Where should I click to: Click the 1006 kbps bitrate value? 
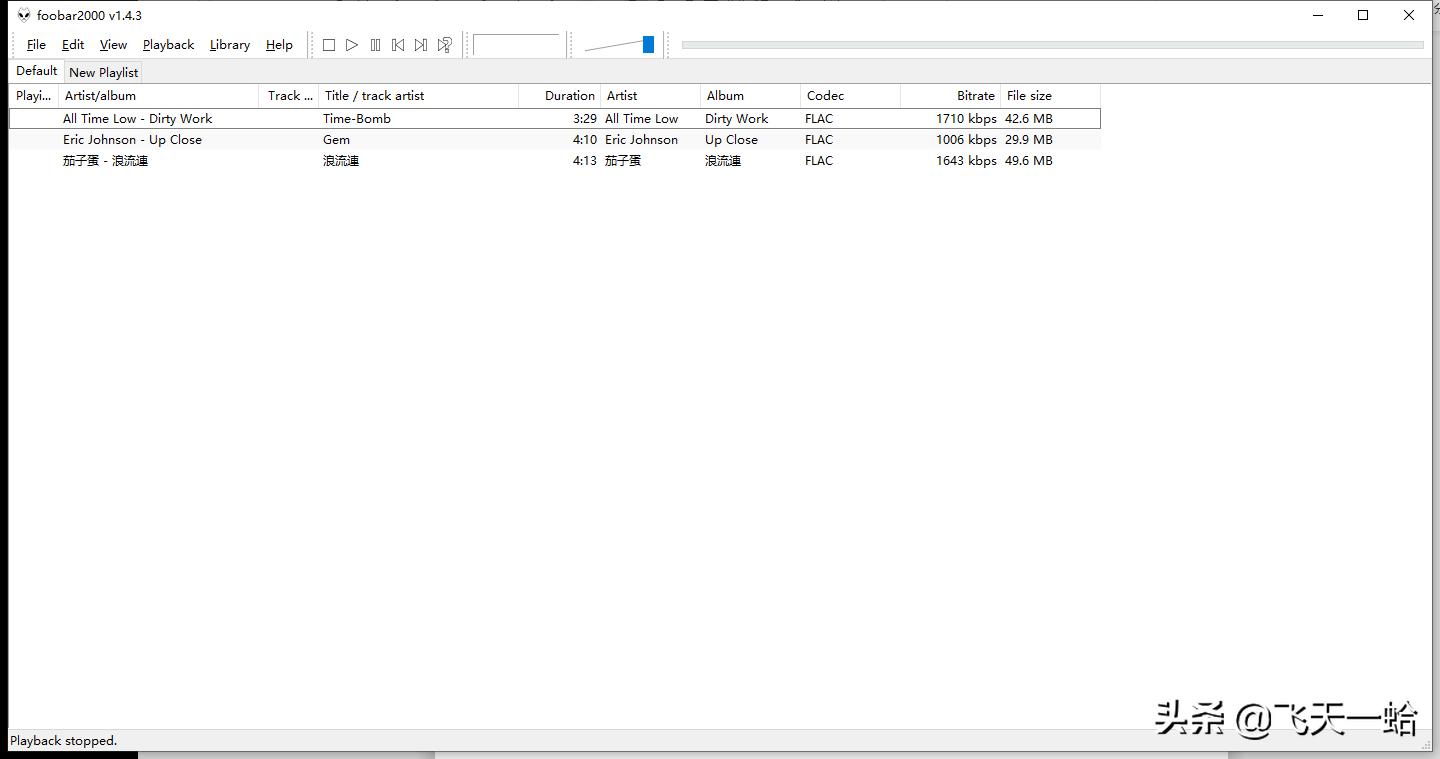click(x=966, y=140)
